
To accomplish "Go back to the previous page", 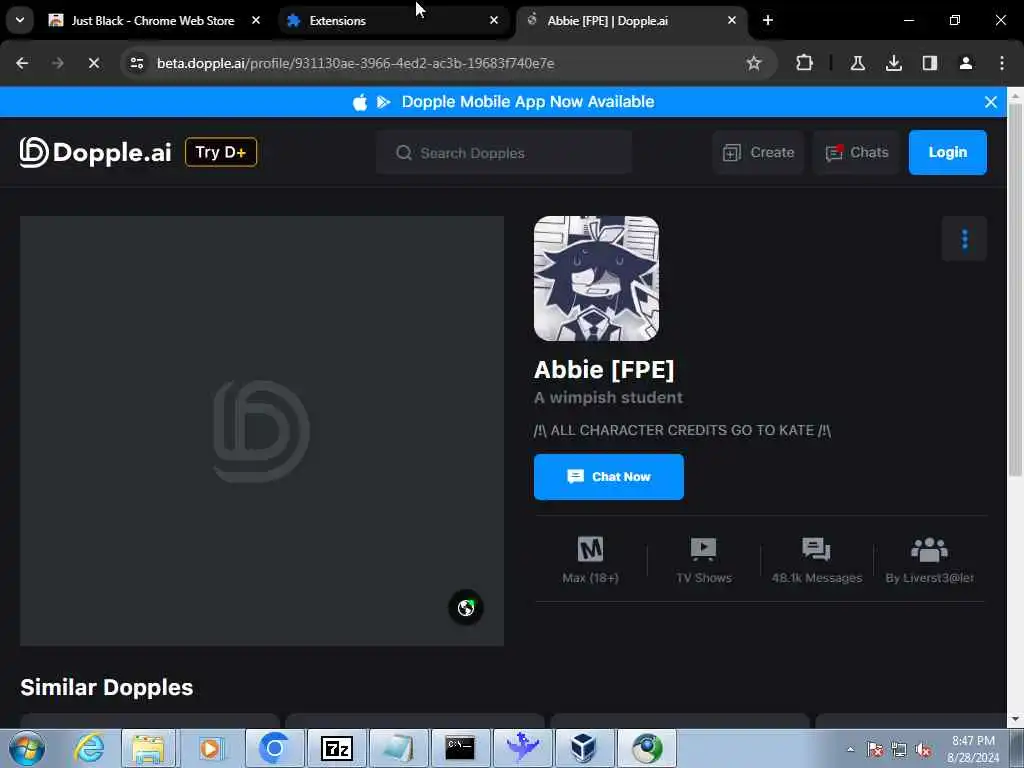I will click(x=22, y=63).
